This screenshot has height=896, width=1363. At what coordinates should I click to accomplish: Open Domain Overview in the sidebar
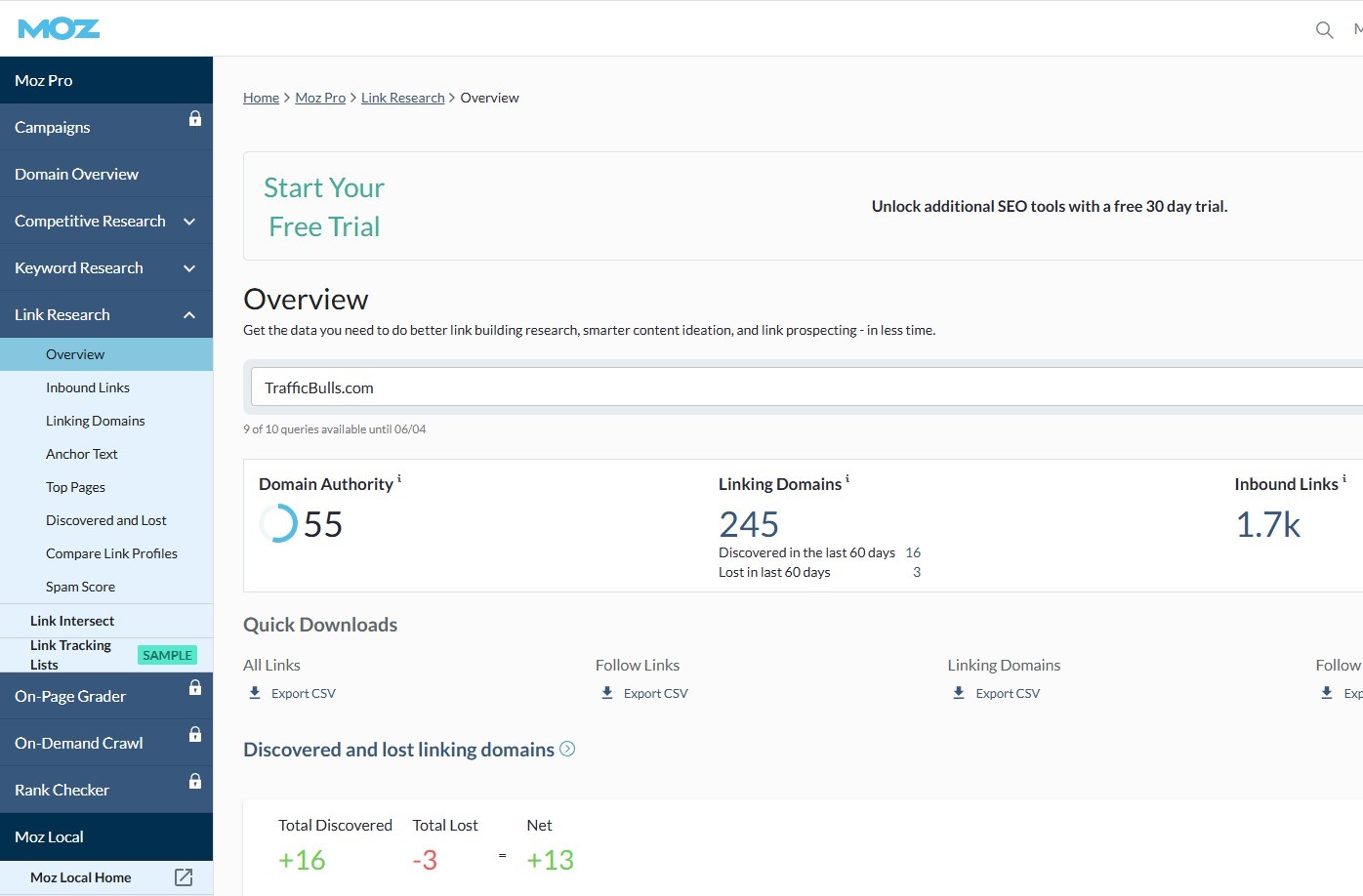coord(106,174)
